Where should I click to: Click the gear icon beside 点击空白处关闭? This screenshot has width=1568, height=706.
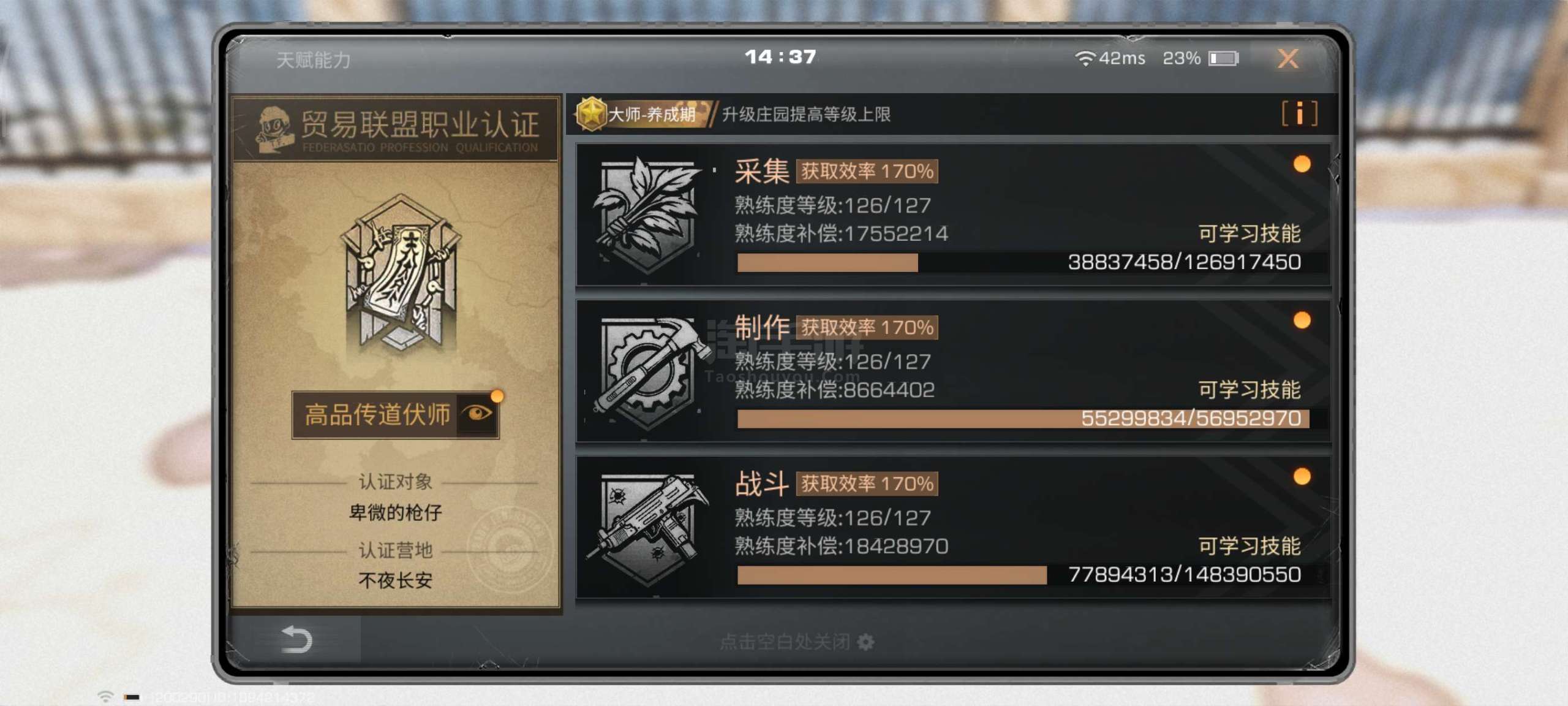point(865,642)
